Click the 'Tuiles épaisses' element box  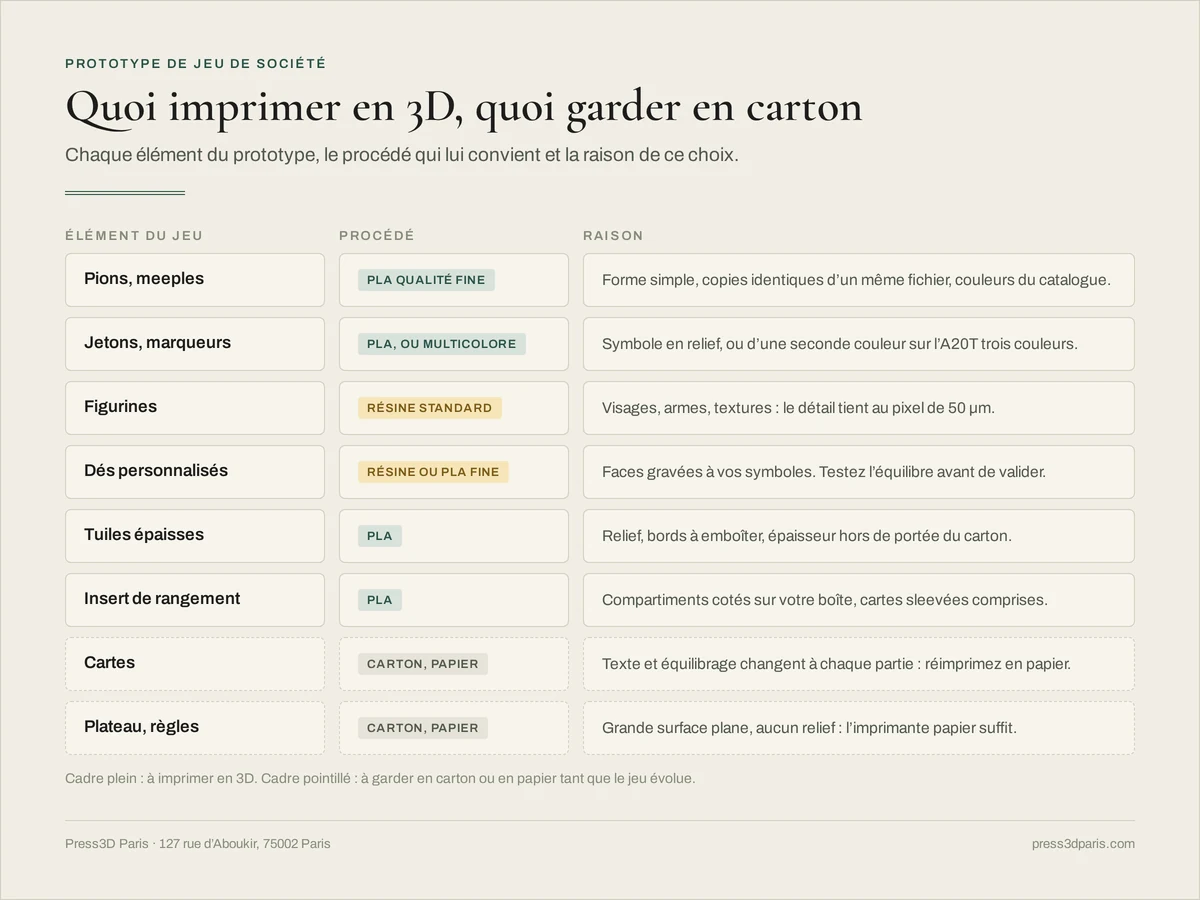[195, 536]
